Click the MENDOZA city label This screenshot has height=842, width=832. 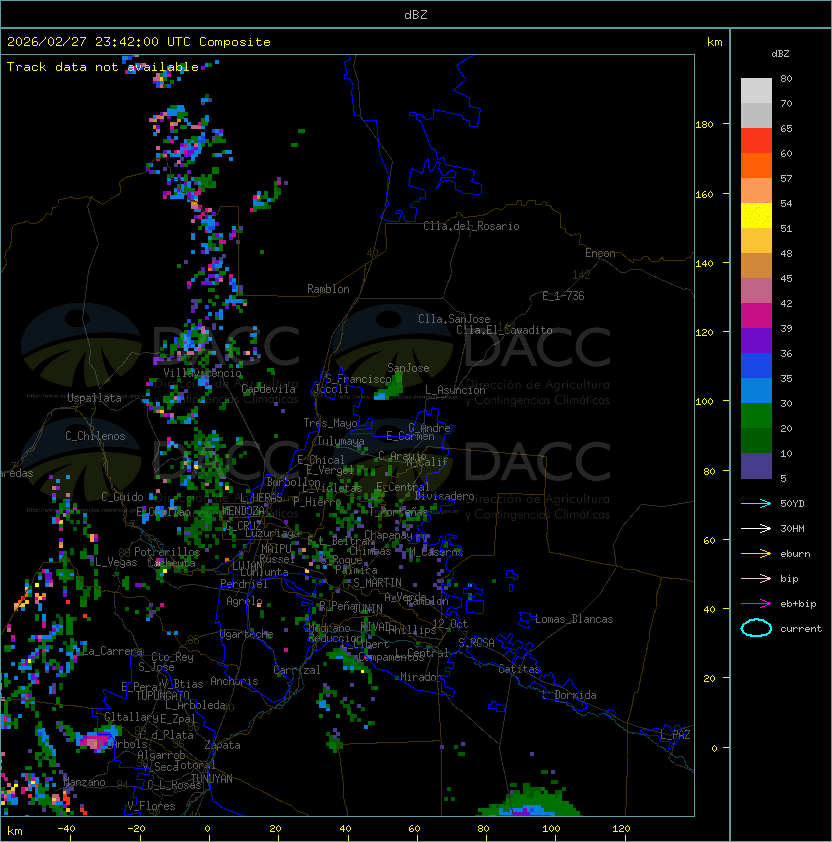click(x=244, y=511)
